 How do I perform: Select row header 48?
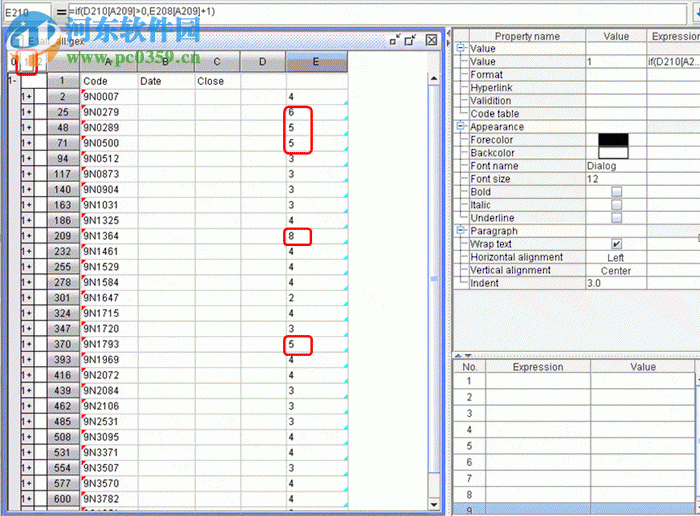click(x=63, y=128)
